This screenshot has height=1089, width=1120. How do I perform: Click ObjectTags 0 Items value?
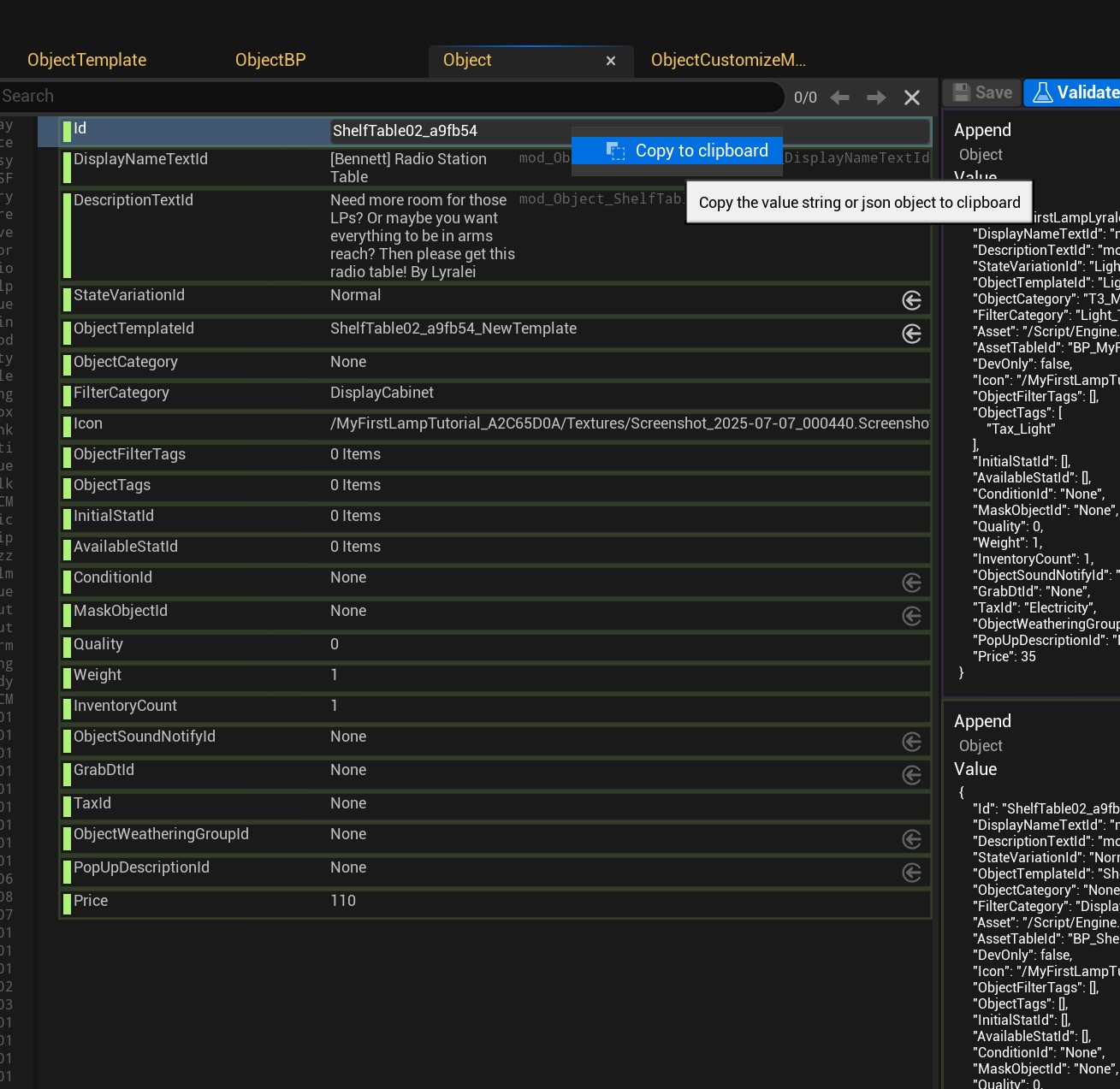355,485
